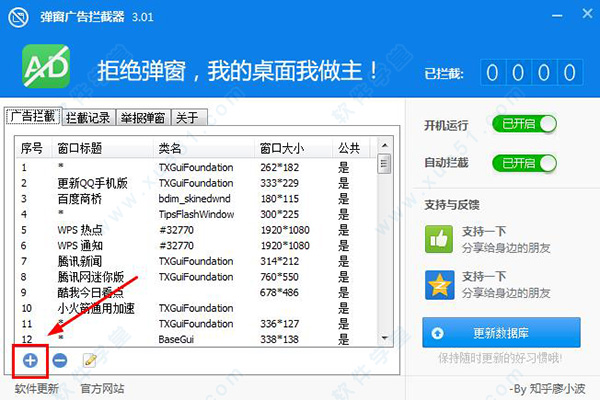Screen dimensions: 600x400
Task: Click the 更新数据库 button
Action: pyautogui.click(x=501, y=333)
